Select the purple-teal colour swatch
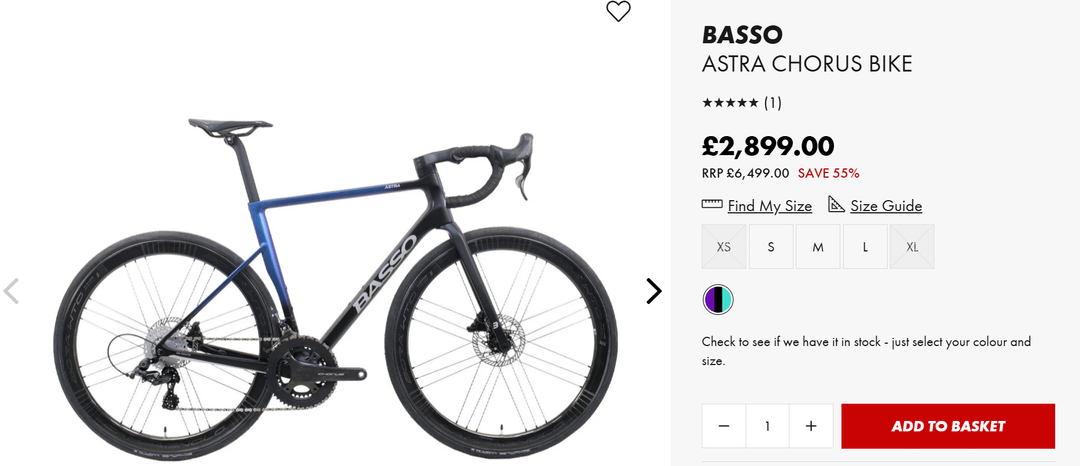Viewport: 1080px width, 466px height. pyautogui.click(x=718, y=299)
